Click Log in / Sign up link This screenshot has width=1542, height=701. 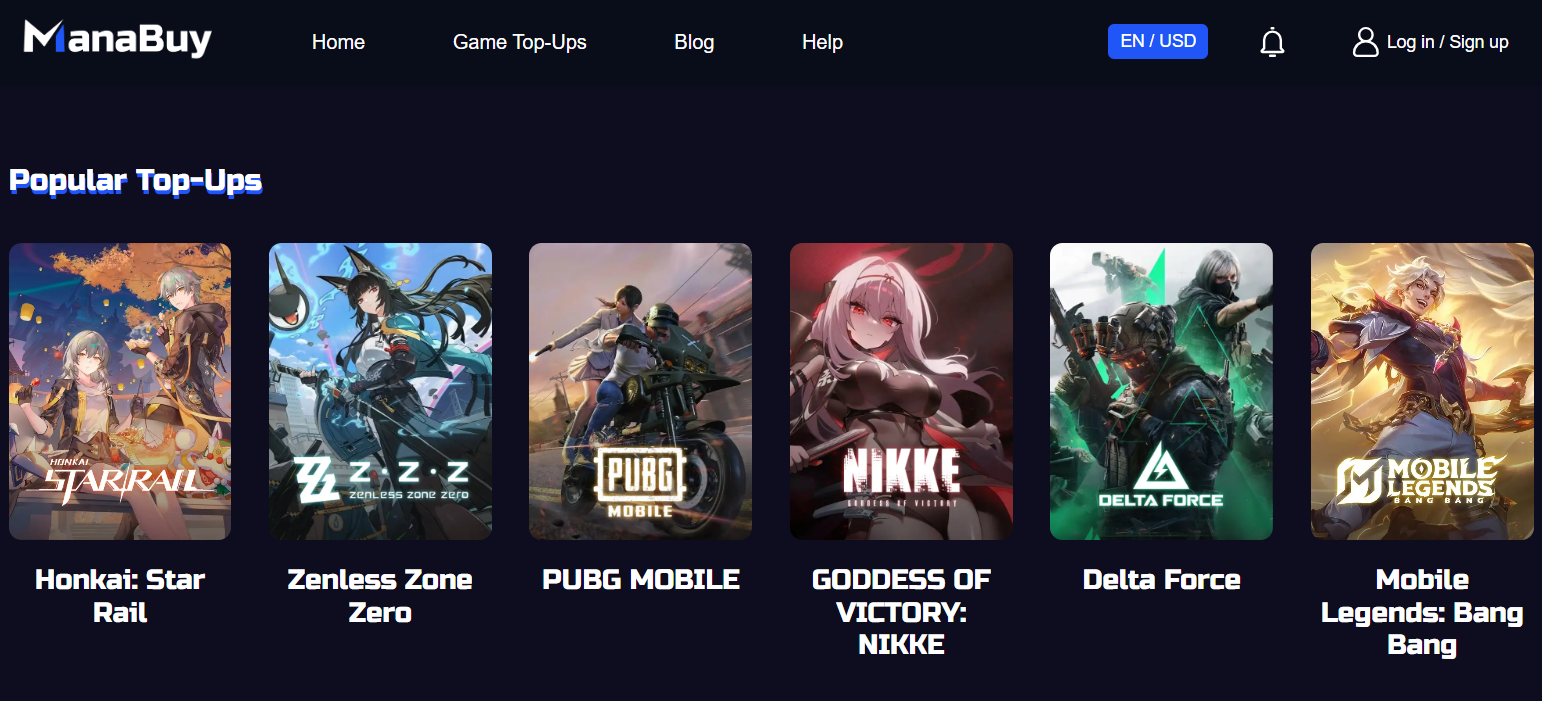(x=1447, y=42)
